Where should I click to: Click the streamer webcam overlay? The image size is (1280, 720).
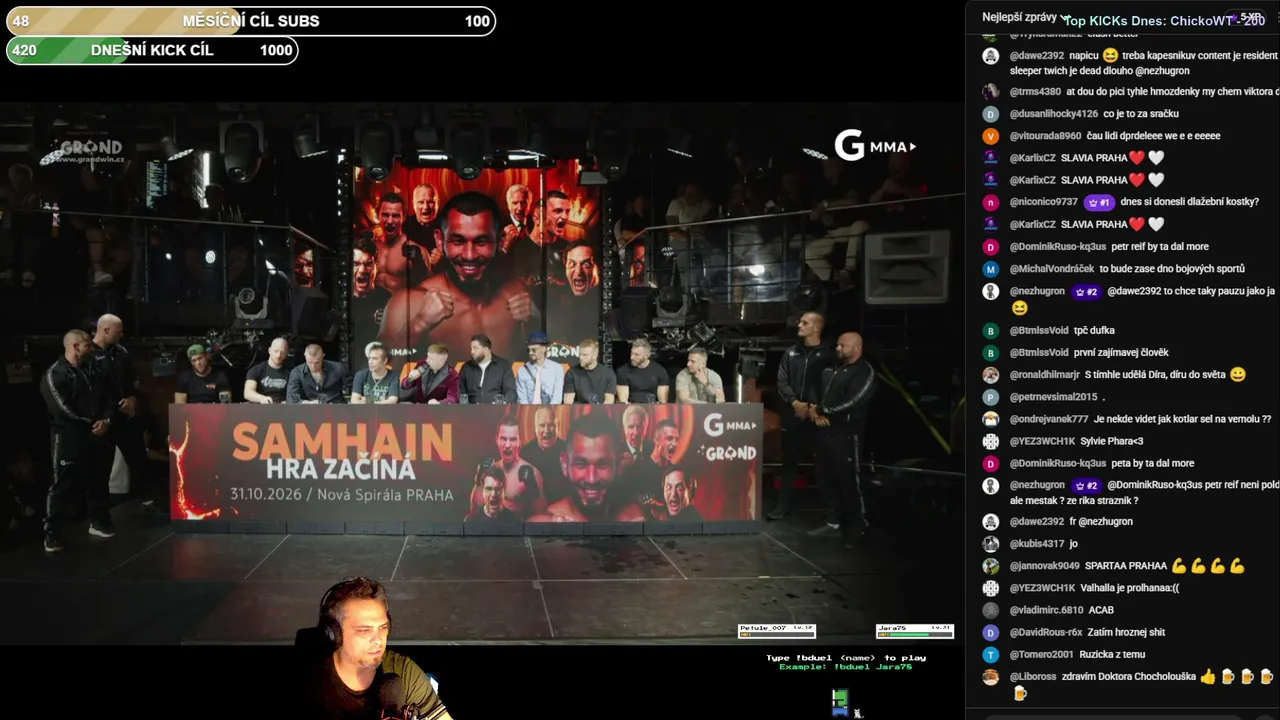point(382,649)
